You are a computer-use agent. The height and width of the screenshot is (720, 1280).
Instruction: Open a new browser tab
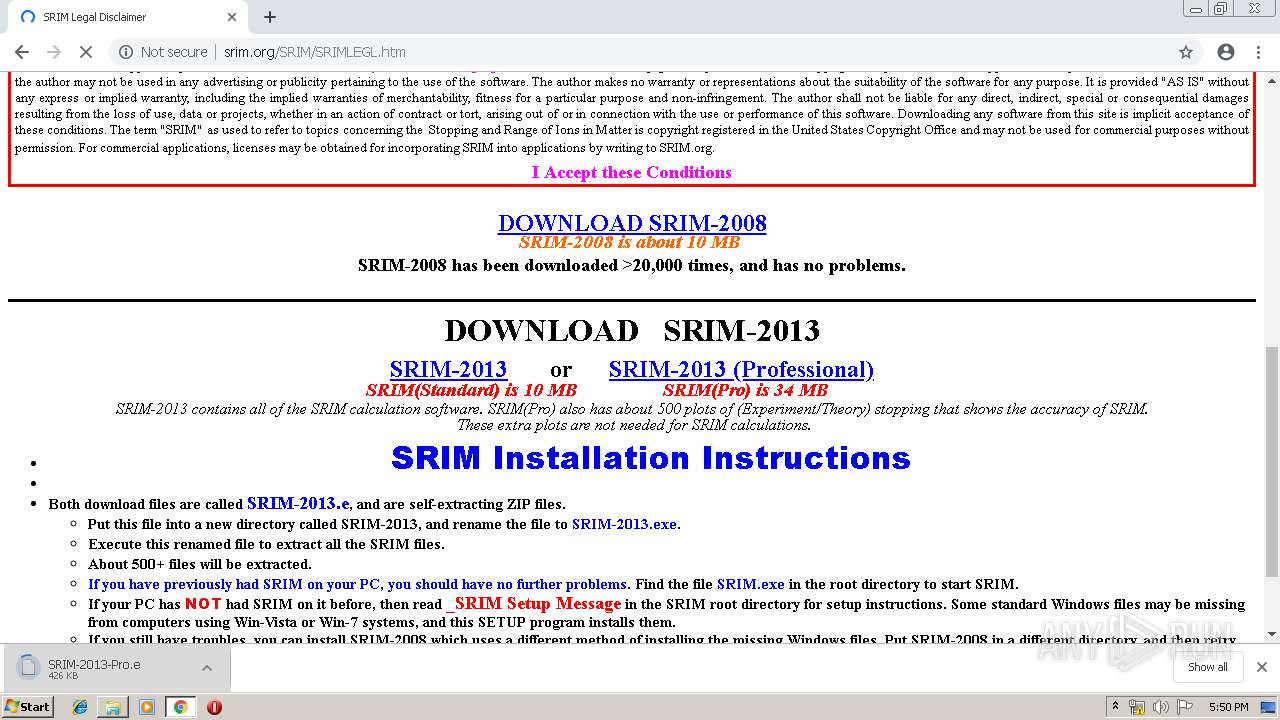click(270, 17)
